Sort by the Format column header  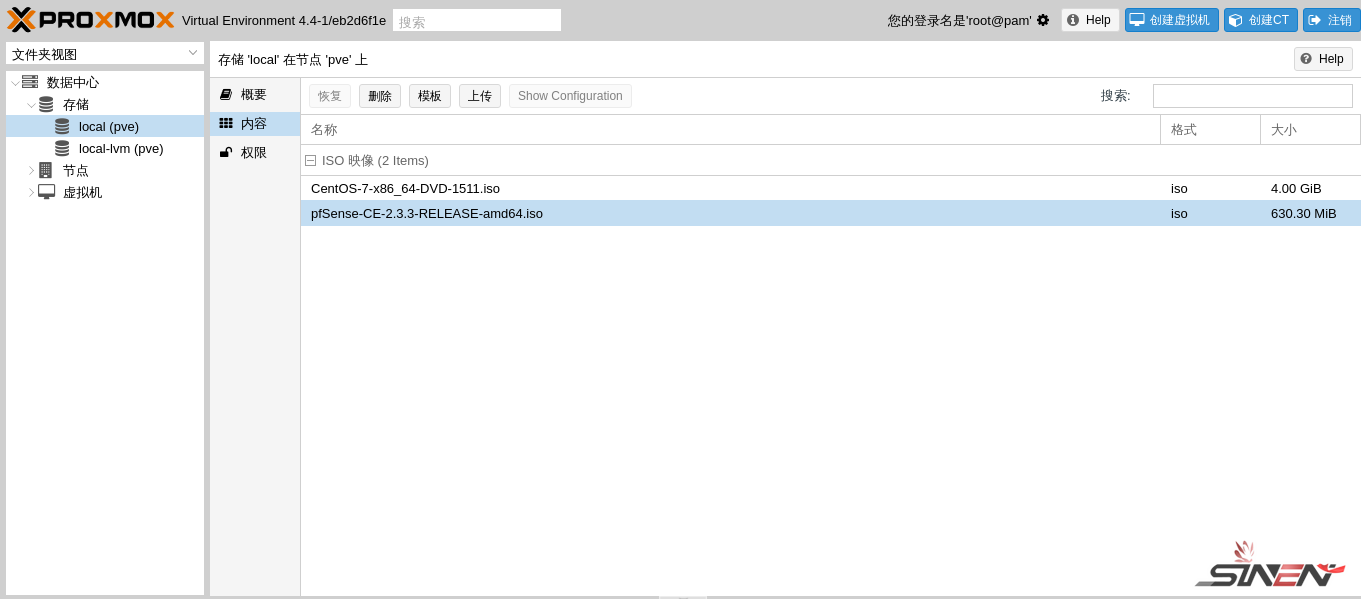tap(1210, 130)
